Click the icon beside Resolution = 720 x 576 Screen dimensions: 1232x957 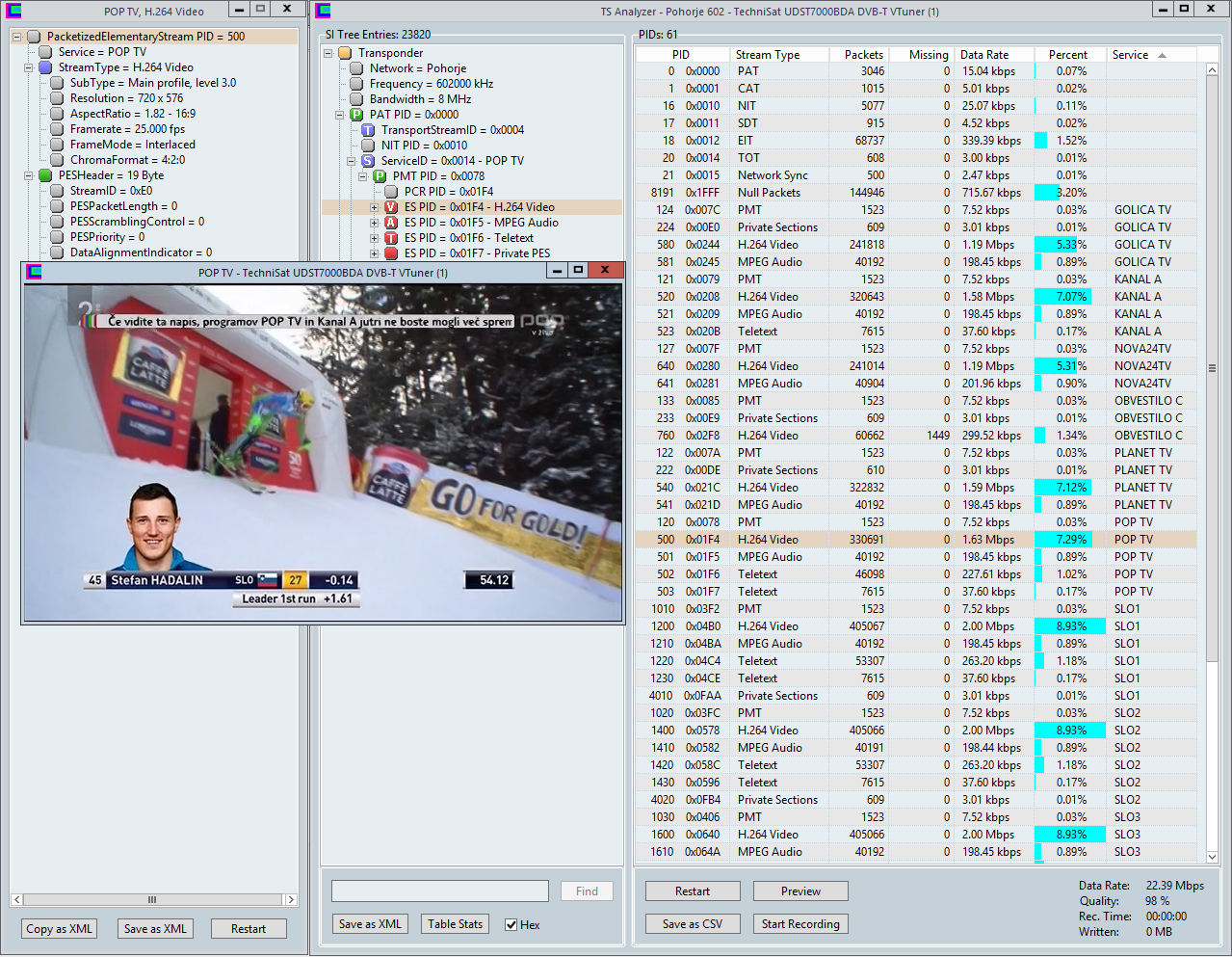pyautogui.click(x=57, y=98)
